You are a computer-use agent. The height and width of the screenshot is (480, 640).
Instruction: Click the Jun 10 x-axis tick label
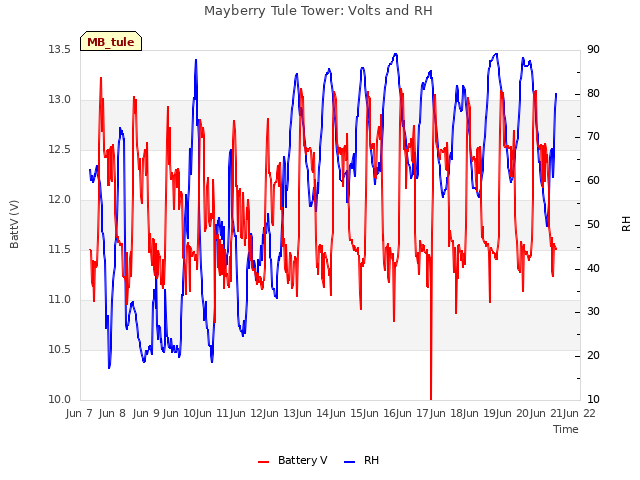[179, 413]
